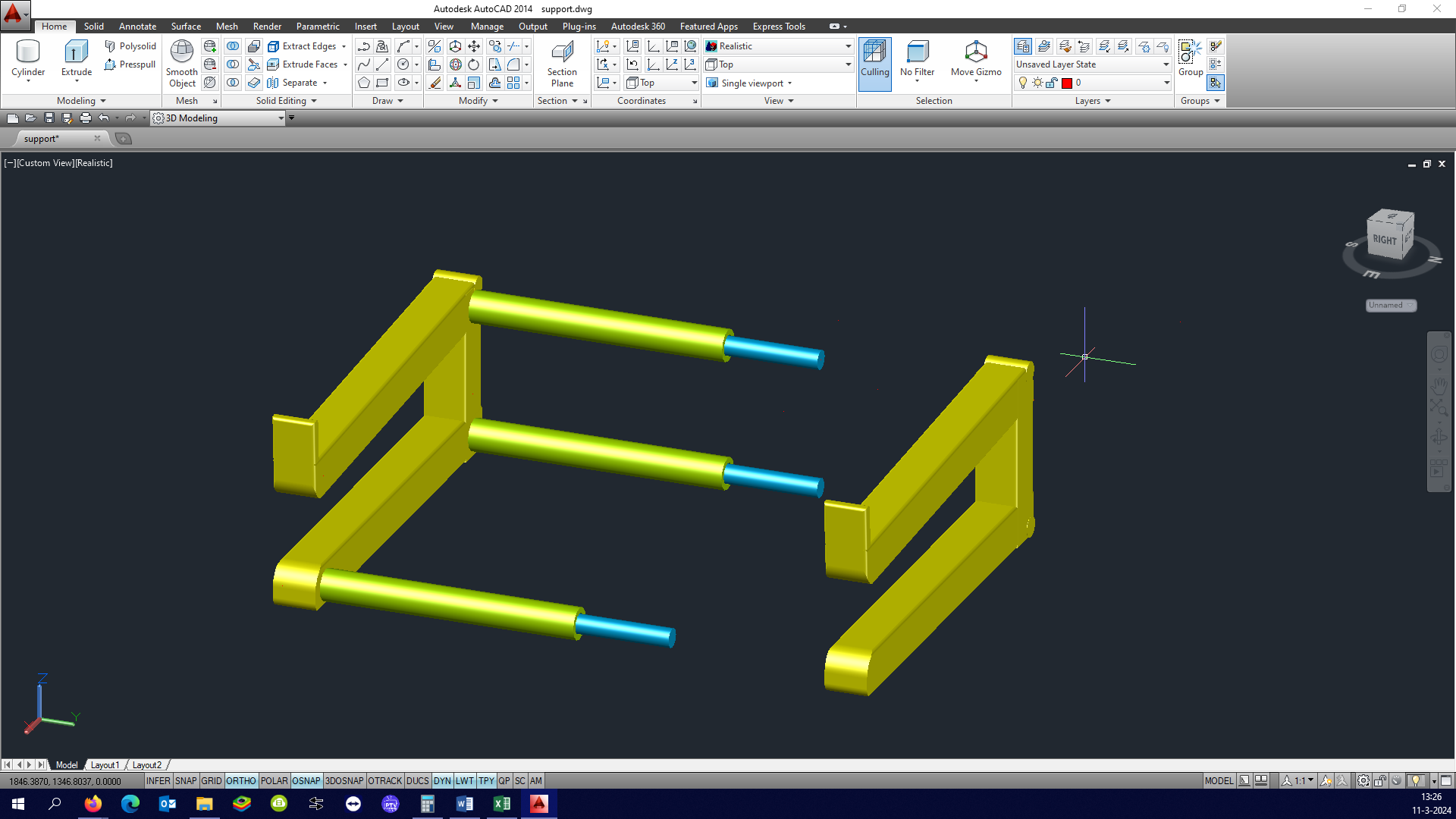Toggle OSNAP in status bar

click(x=306, y=780)
